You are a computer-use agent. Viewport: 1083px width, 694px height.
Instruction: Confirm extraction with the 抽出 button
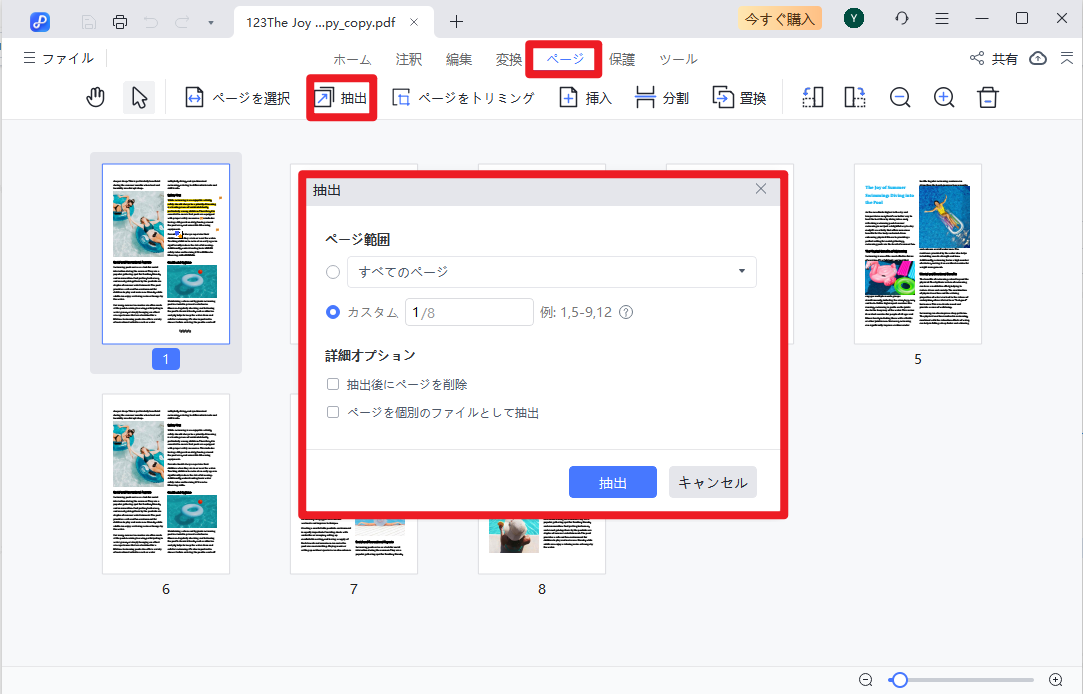612,481
